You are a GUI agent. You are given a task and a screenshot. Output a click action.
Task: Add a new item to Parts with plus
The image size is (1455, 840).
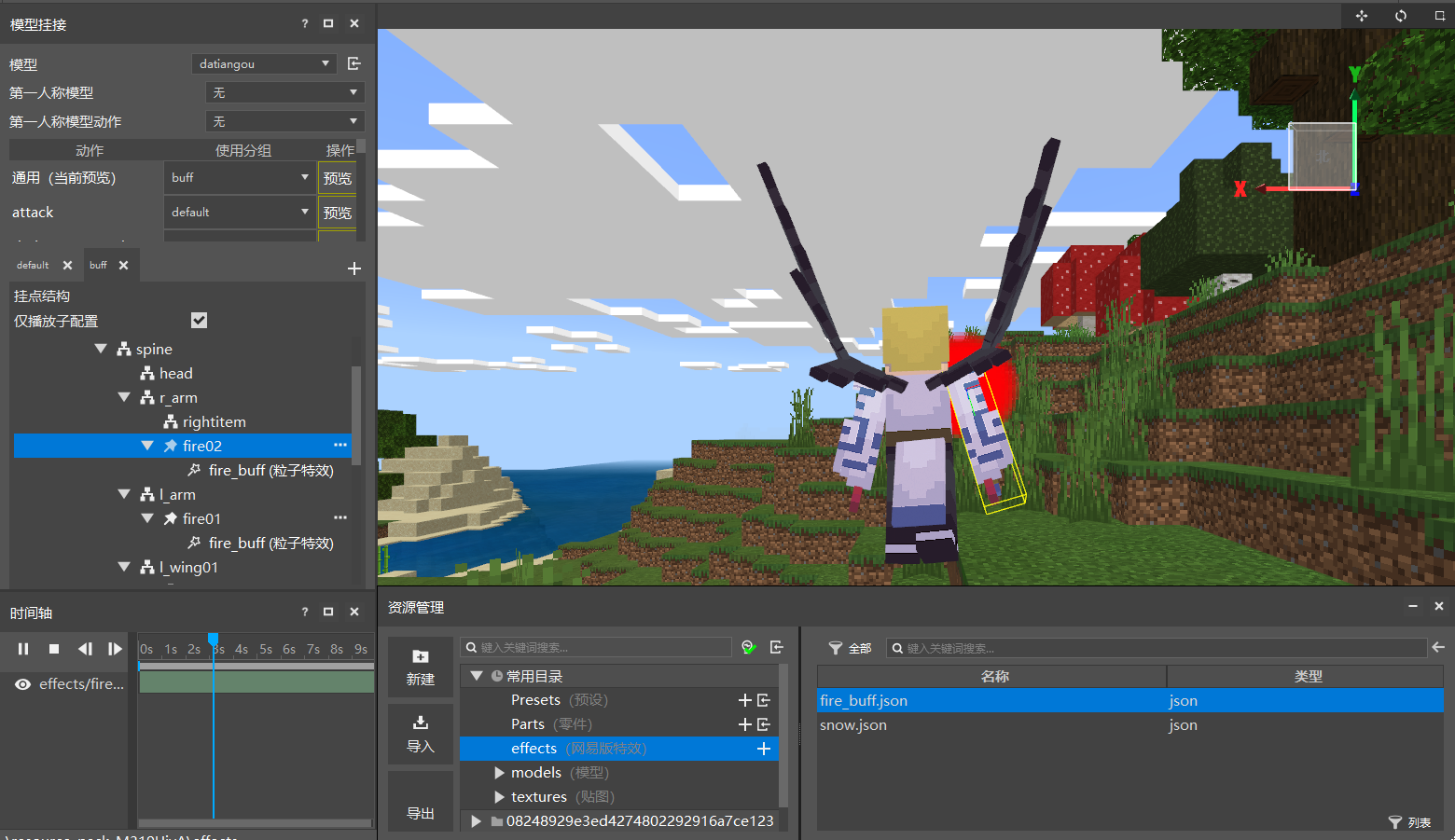[x=745, y=724]
